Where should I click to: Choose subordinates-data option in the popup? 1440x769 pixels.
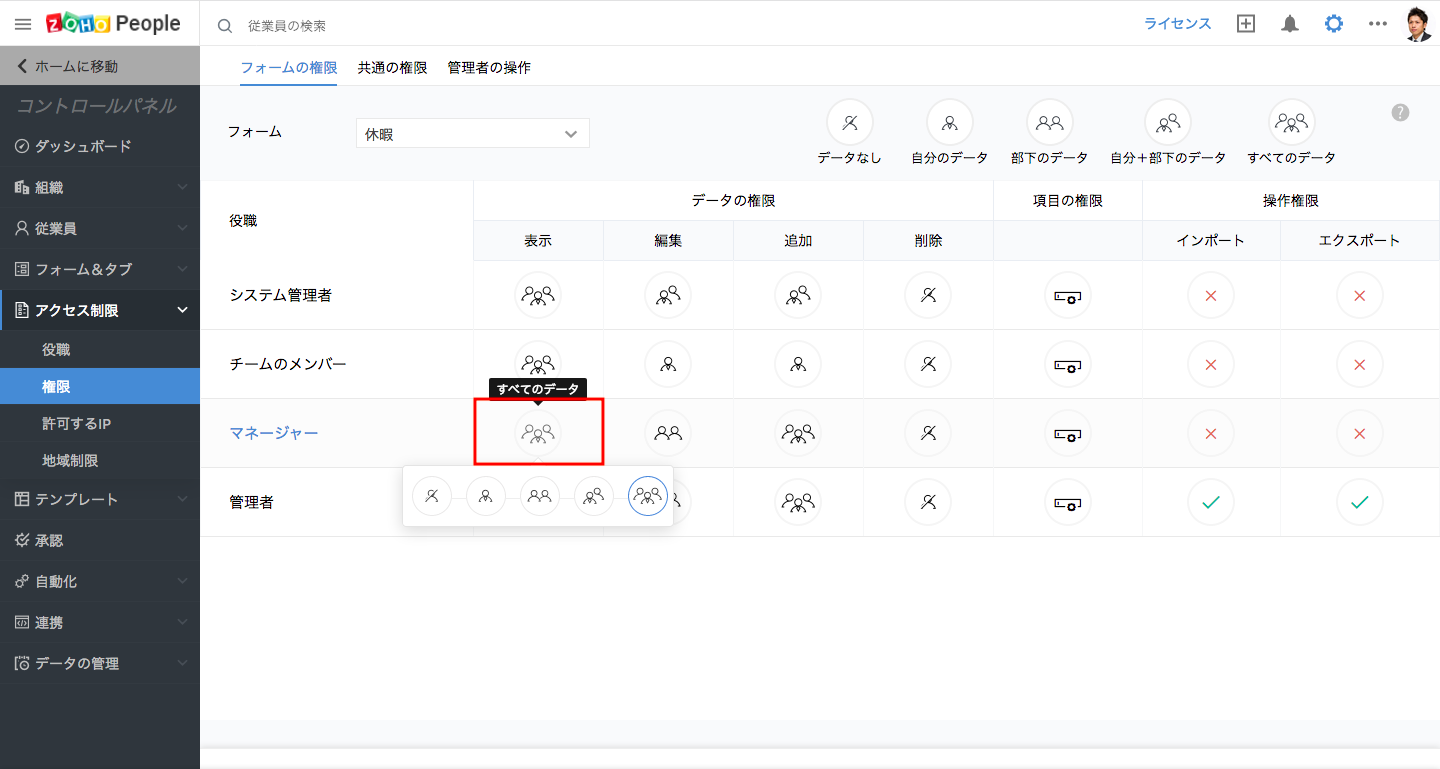(540, 496)
